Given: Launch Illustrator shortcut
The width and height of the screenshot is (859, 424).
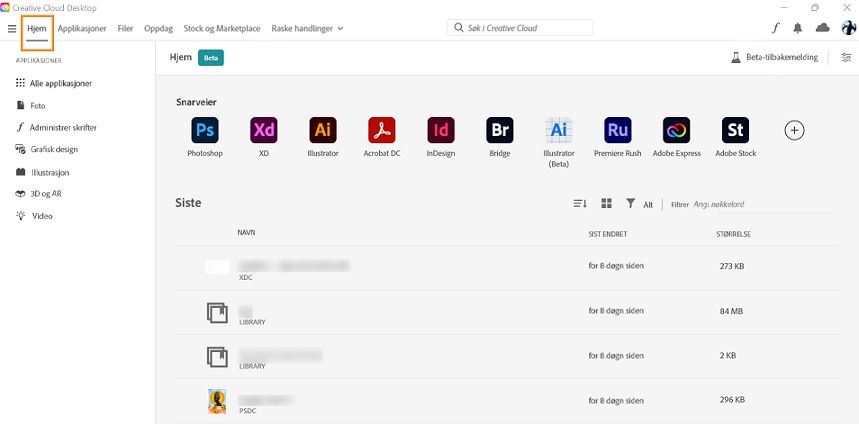Looking at the screenshot, I should pos(323,137).
